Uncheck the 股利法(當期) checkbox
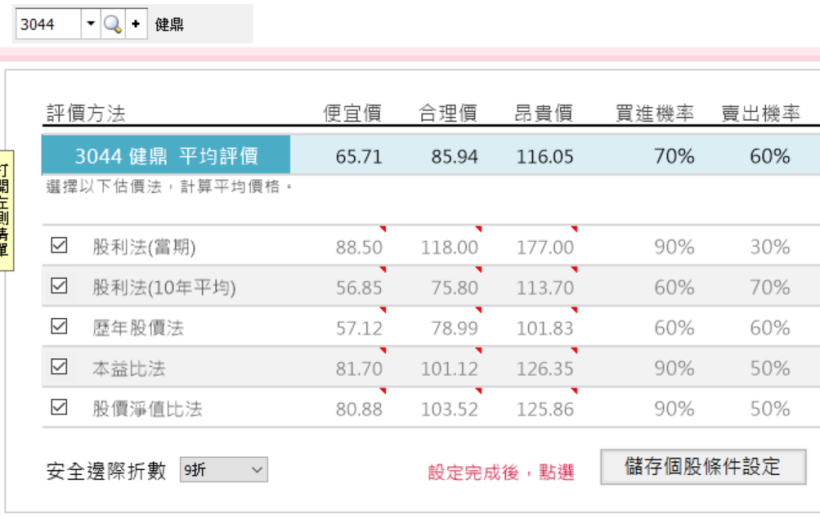The width and height of the screenshot is (820, 524). (59, 245)
